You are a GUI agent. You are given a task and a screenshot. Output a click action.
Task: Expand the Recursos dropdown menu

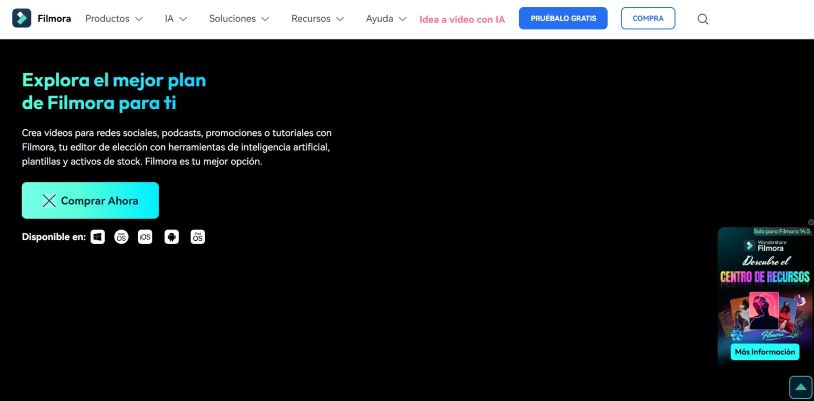coord(317,19)
